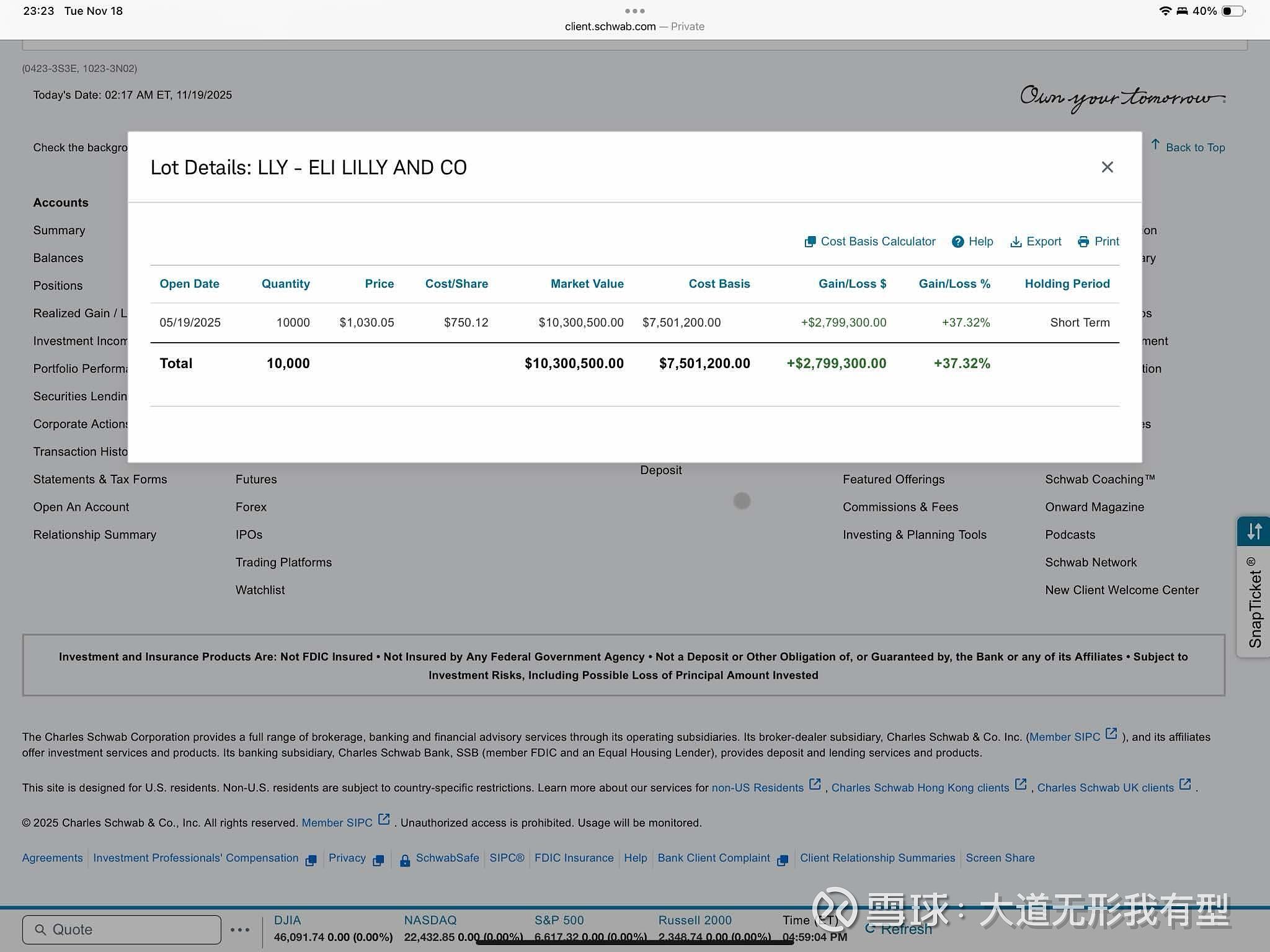Go to Commissions & Fees page
Image resolution: width=1270 pixels, height=952 pixels.
(900, 507)
